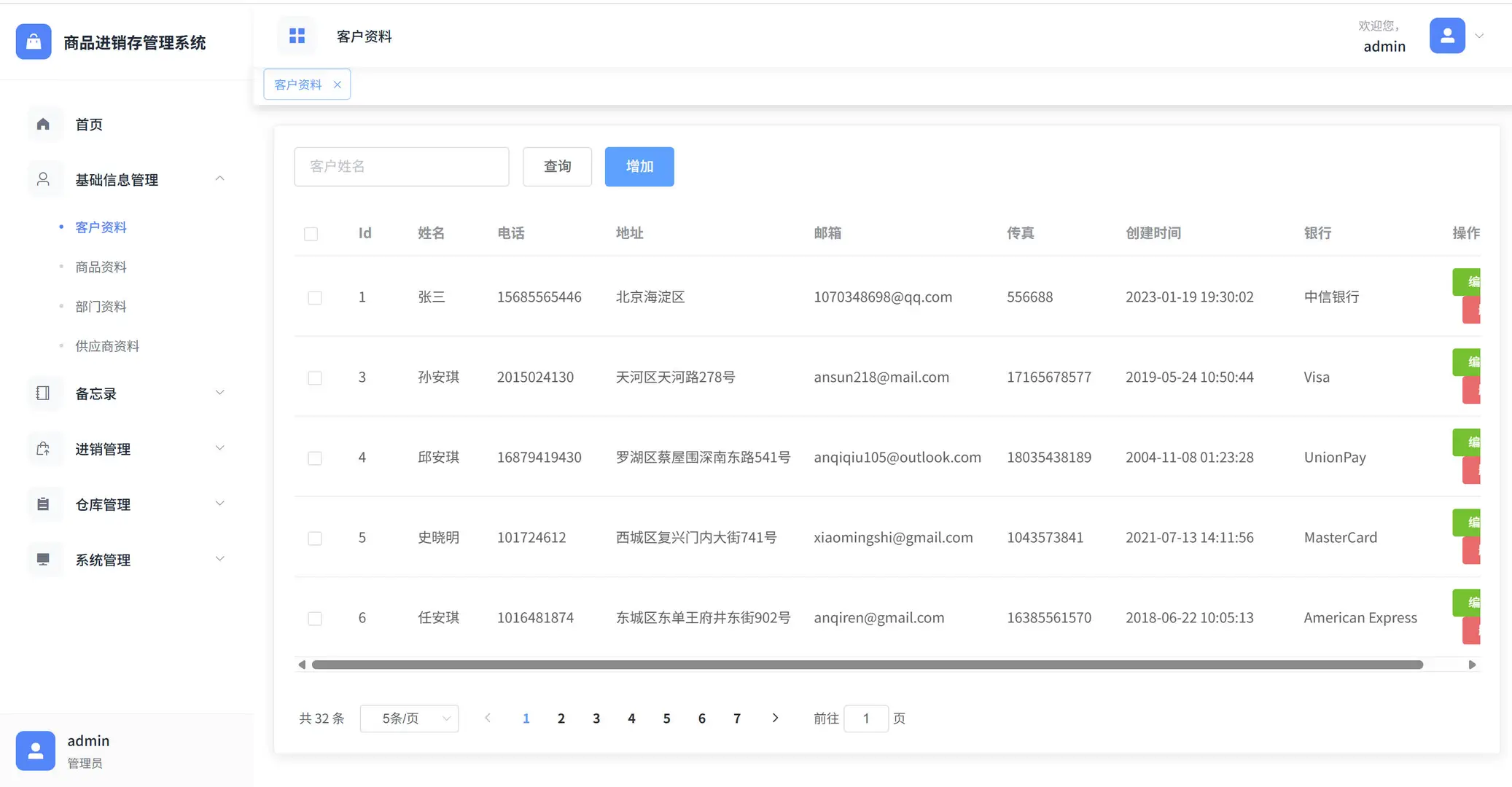This screenshot has height=787, width=1512.
Task: Open the 5条/页 page size dropdown
Action: (409, 719)
